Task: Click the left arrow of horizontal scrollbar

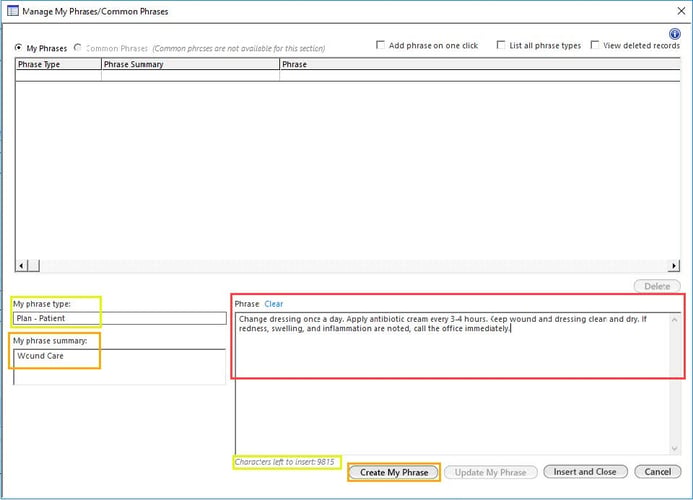Action: click(x=21, y=266)
